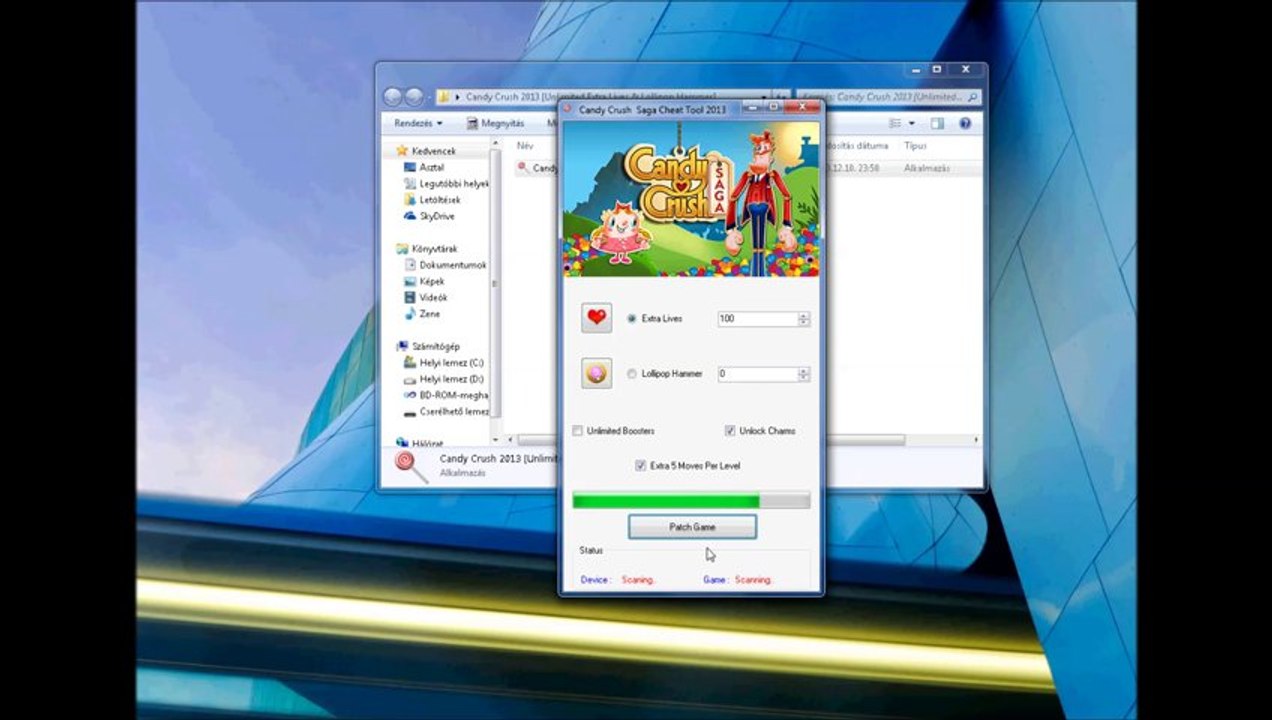This screenshot has width=1272, height=720.
Task: Click the Cheat Tool title bar icon
Action: [x=569, y=108]
